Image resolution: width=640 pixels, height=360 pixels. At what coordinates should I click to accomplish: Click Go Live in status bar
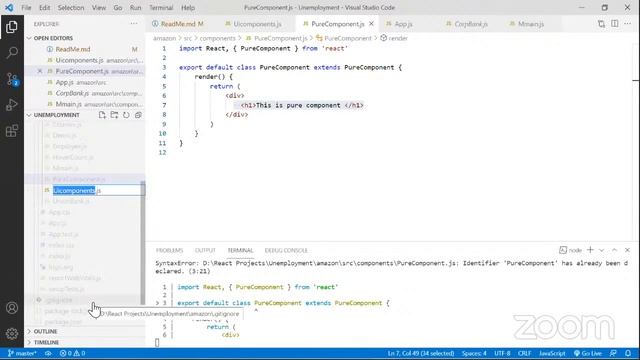[588, 353]
